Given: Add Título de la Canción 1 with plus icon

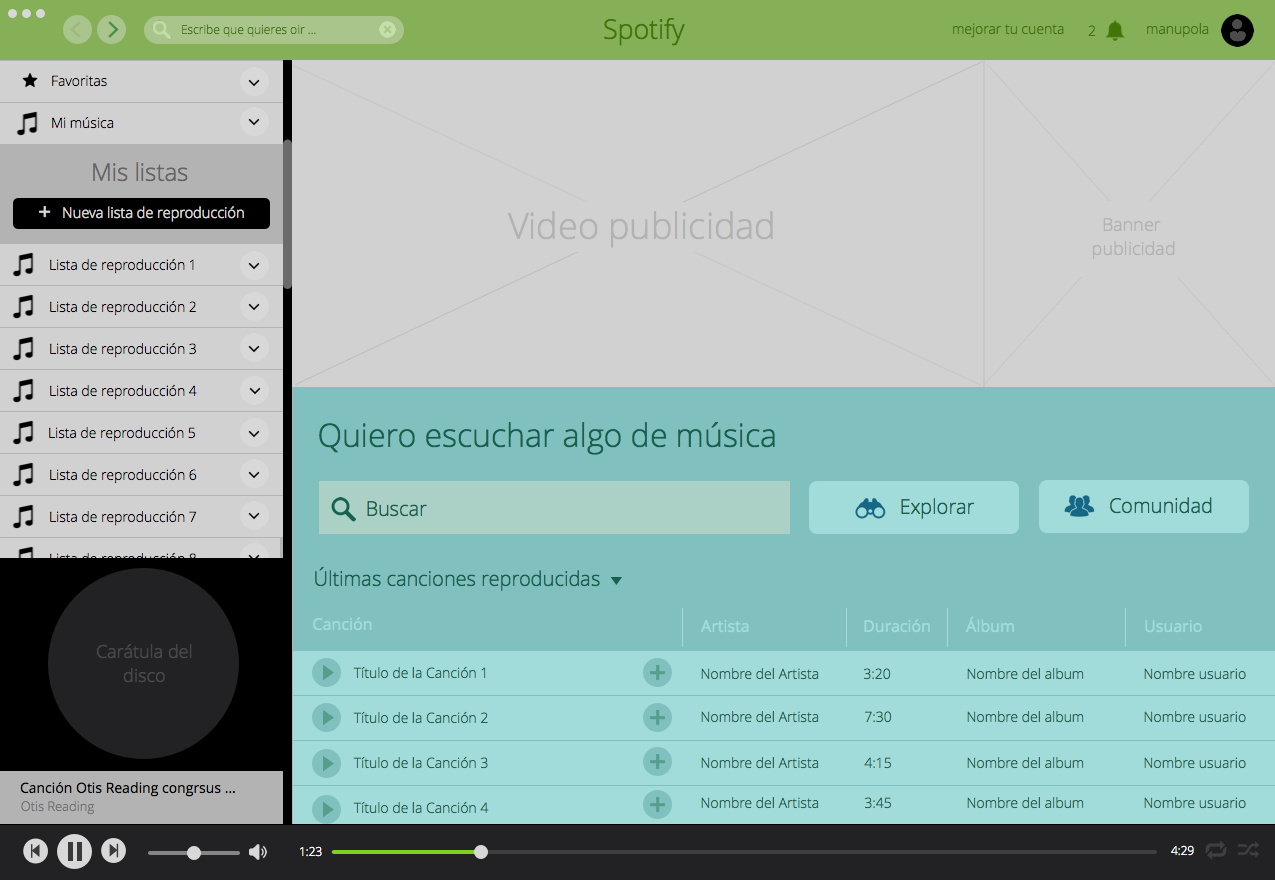Looking at the screenshot, I should point(657,672).
